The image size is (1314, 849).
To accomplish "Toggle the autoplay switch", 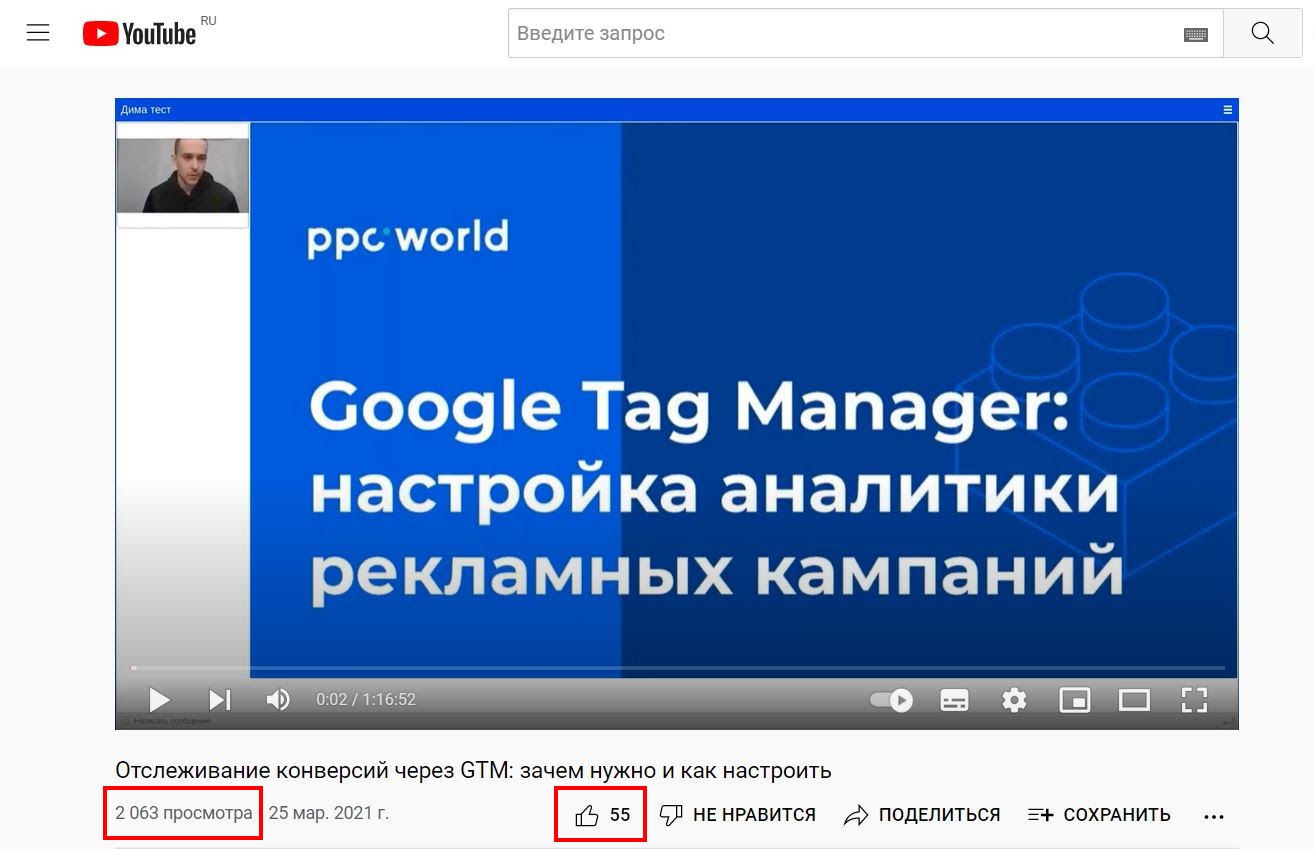I will tap(891, 699).
